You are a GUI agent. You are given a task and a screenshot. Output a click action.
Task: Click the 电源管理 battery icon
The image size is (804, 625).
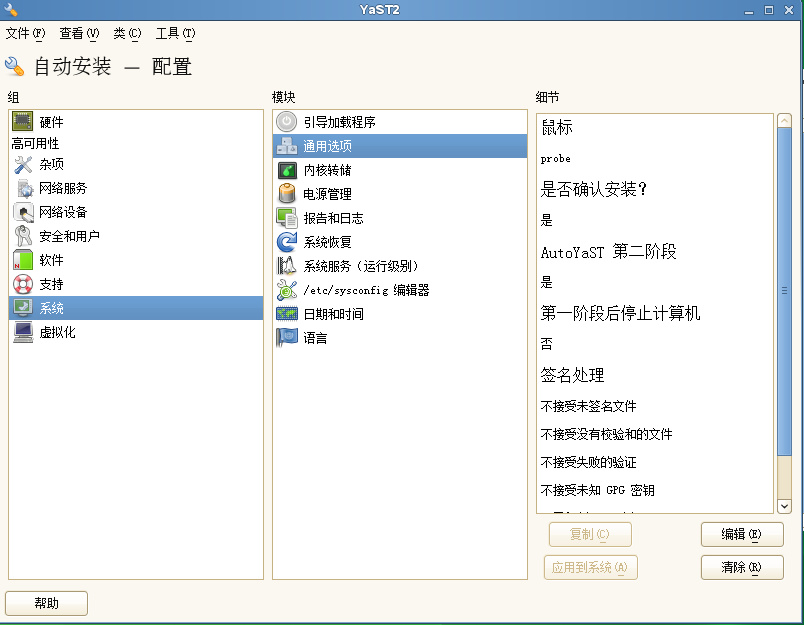[287, 194]
